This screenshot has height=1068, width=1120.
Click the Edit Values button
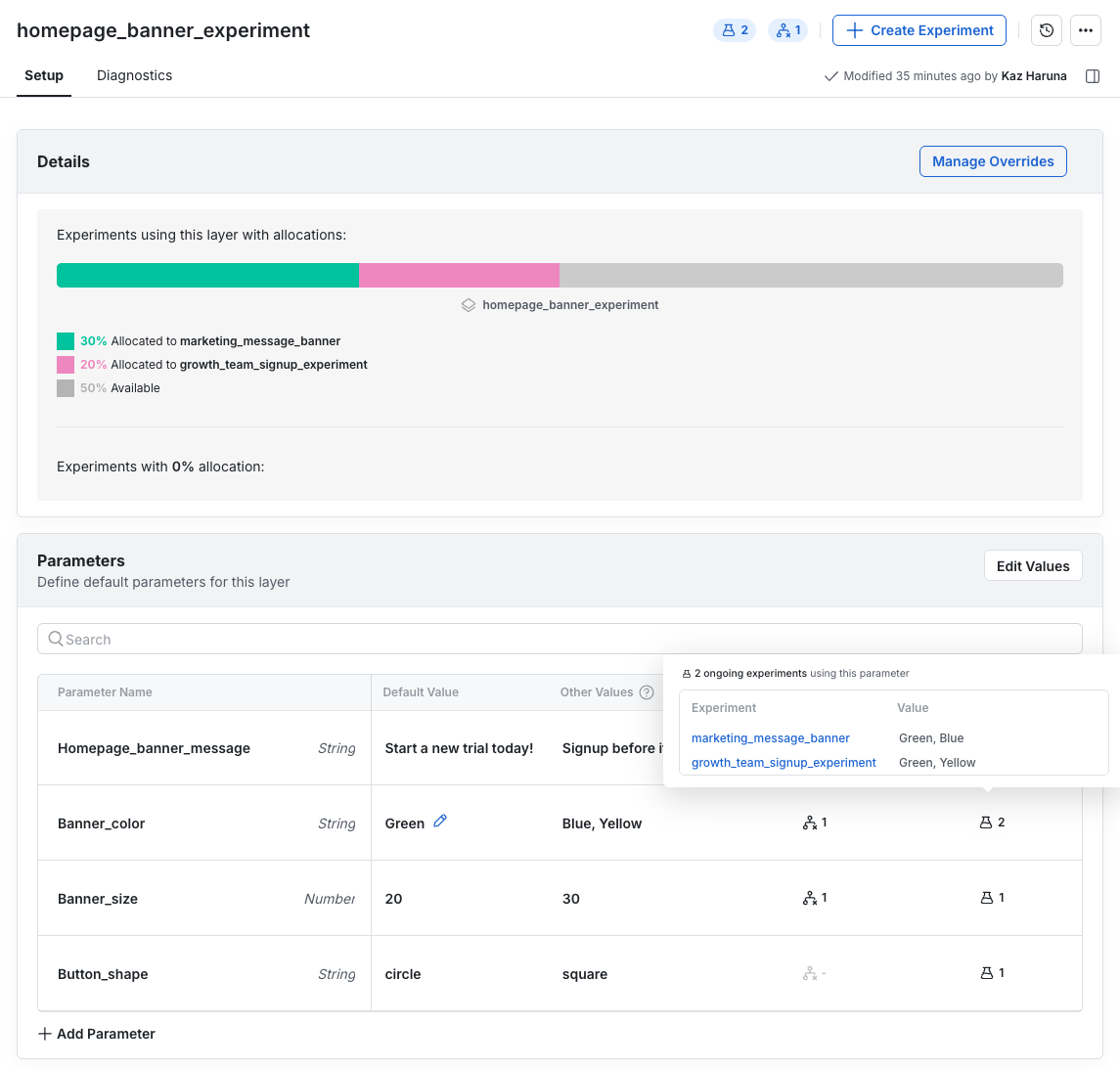tap(1033, 565)
